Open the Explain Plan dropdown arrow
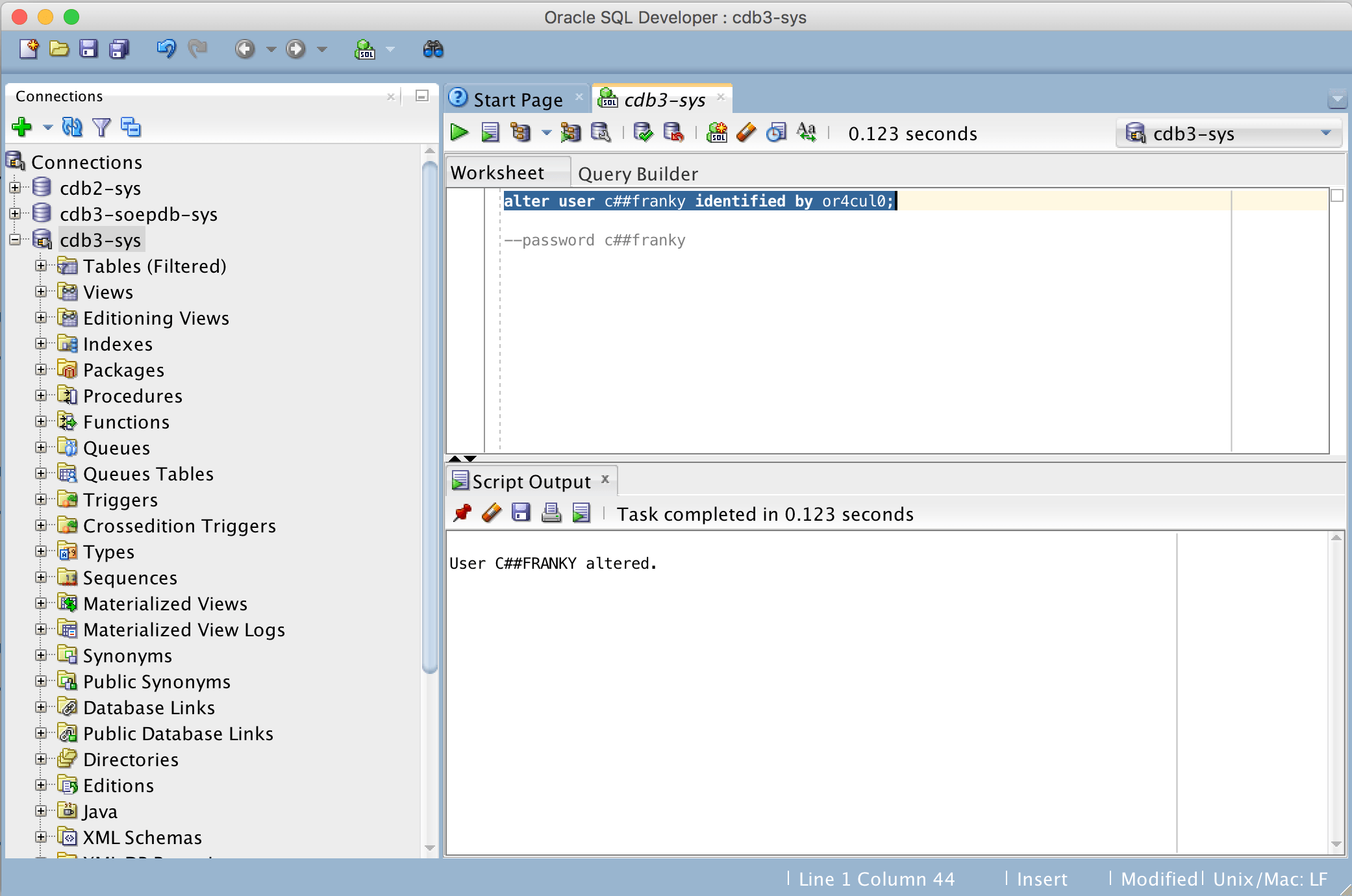This screenshot has width=1352, height=896. [x=545, y=133]
